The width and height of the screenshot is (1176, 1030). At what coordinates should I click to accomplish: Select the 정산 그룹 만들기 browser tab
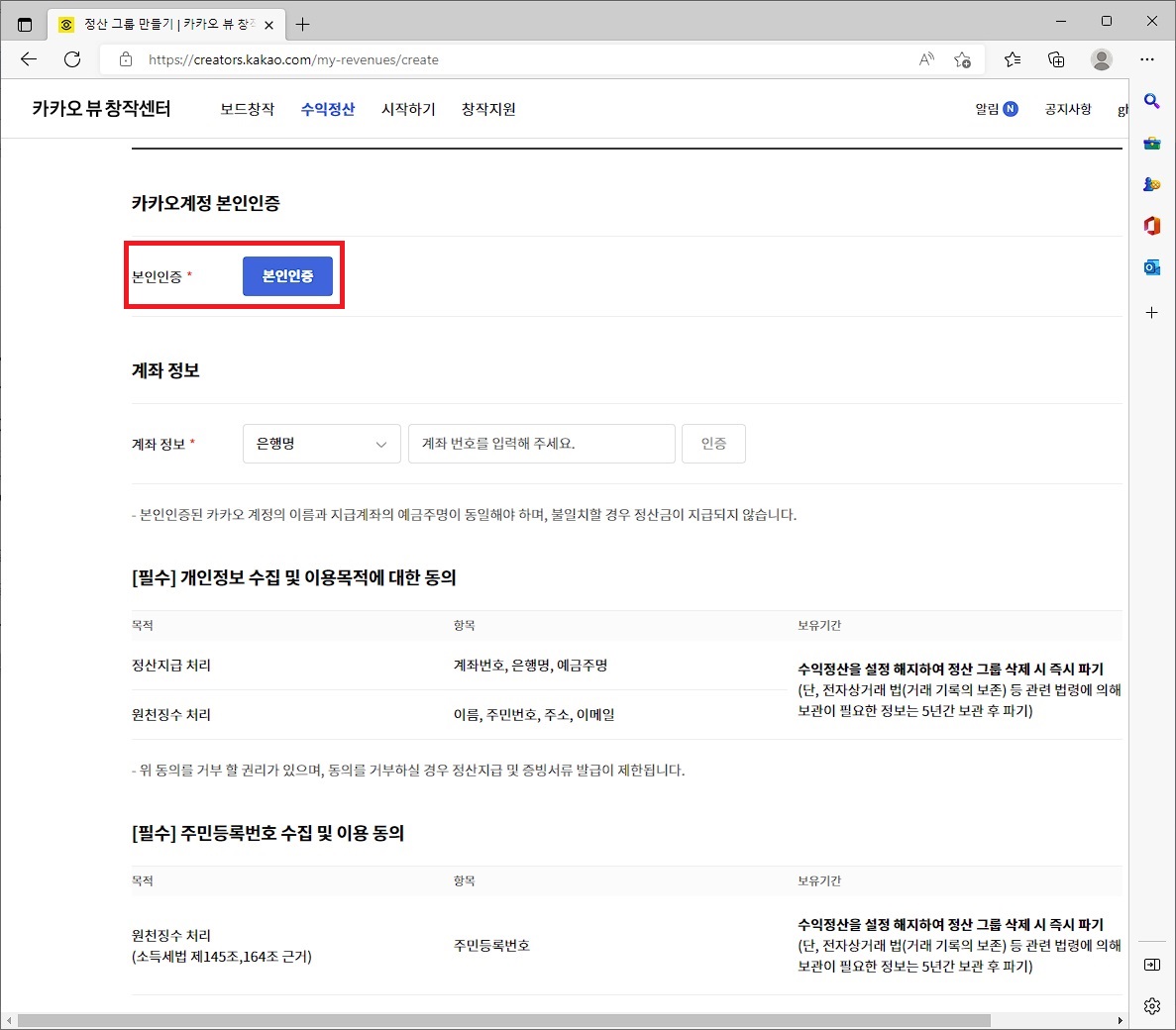point(166,24)
